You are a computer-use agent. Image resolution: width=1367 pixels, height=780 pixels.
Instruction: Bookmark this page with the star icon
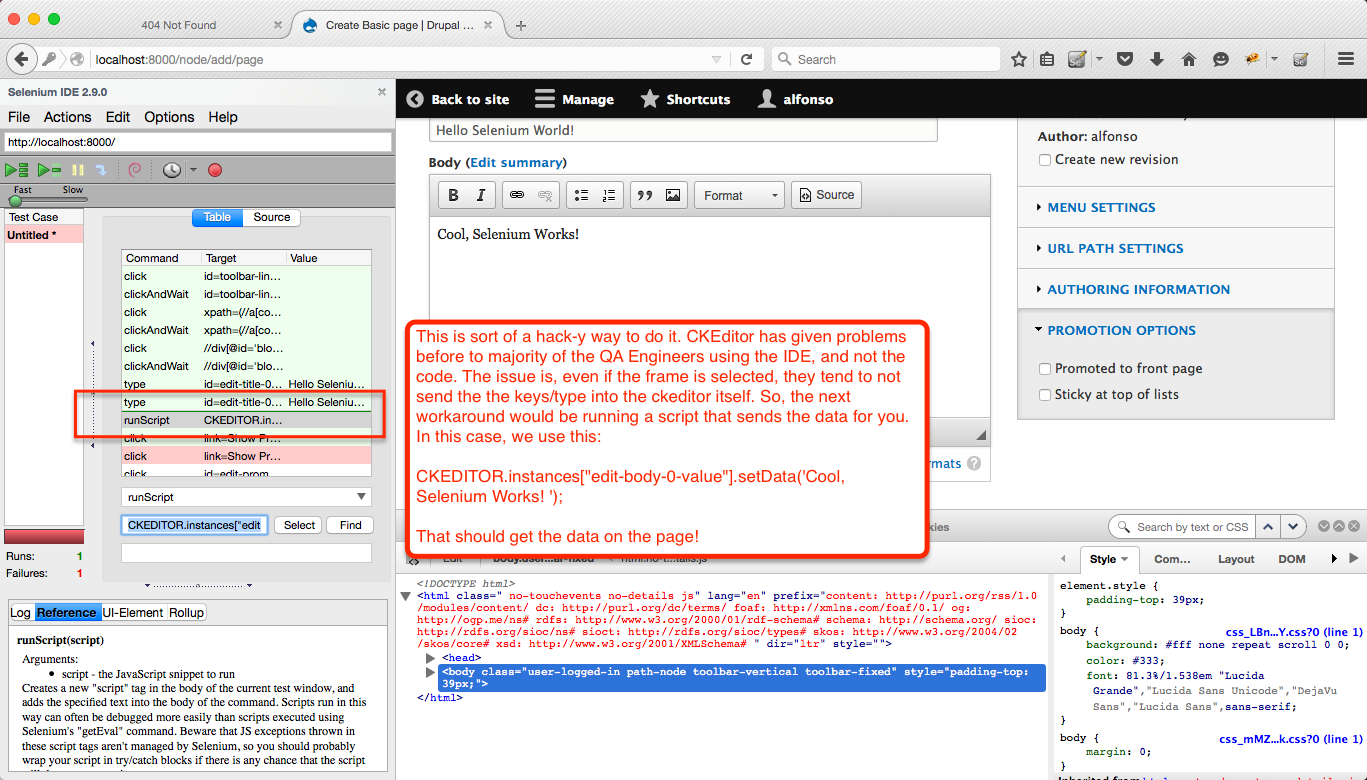point(1019,59)
